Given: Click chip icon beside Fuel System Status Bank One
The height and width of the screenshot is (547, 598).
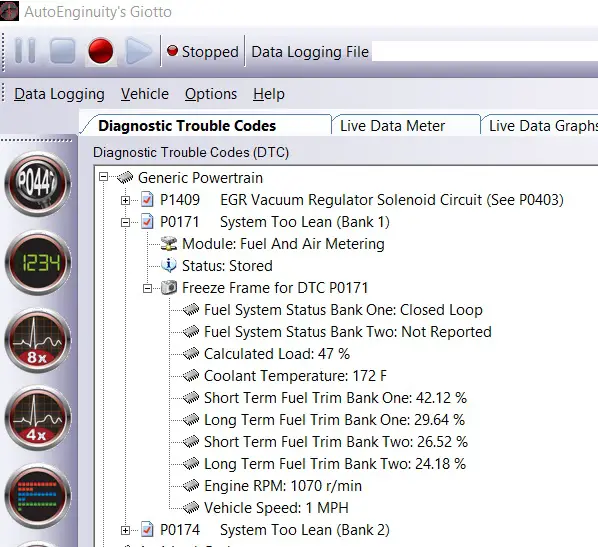Looking at the screenshot, I should point(191,310).
